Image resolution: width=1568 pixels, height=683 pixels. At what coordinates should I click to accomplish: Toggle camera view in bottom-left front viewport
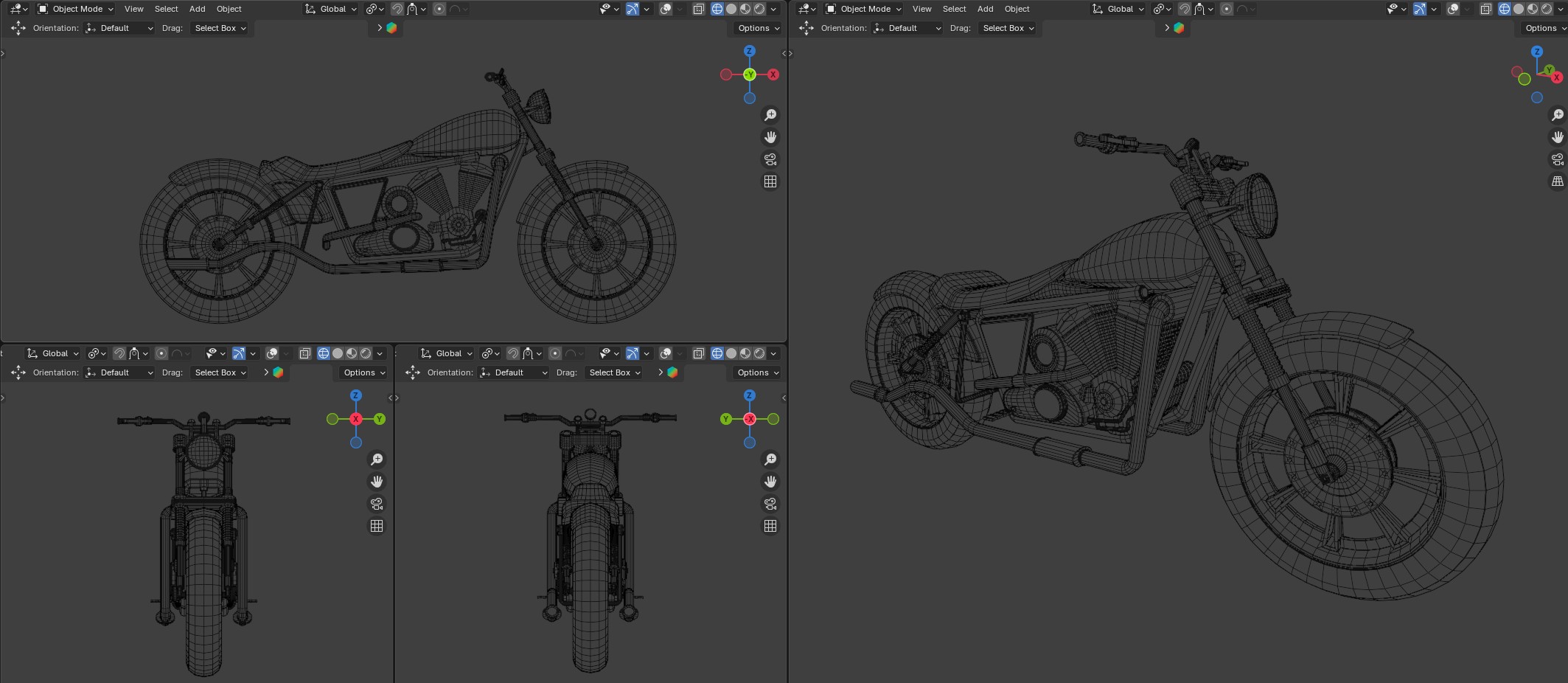click(377, 504)
